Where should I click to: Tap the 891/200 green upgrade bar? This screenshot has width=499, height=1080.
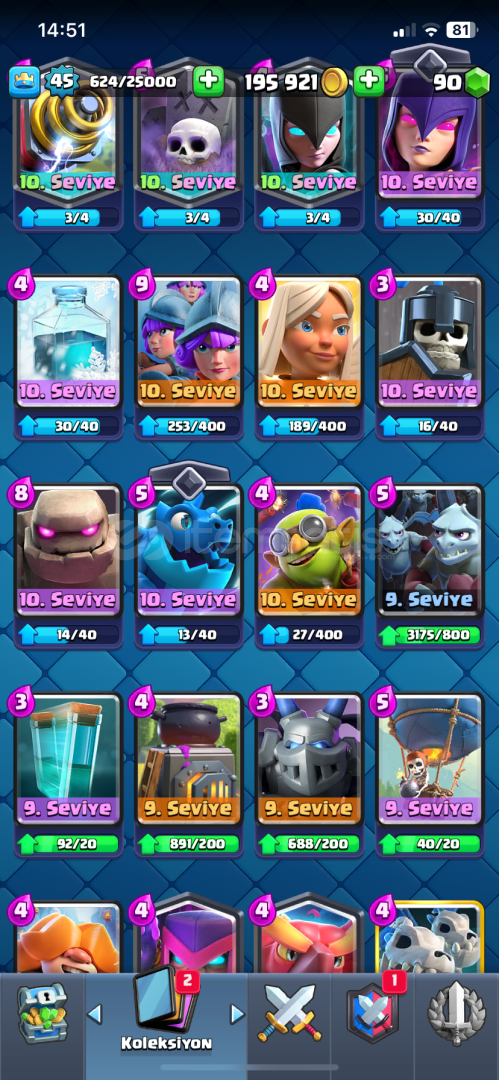click(x=188, y=843)
